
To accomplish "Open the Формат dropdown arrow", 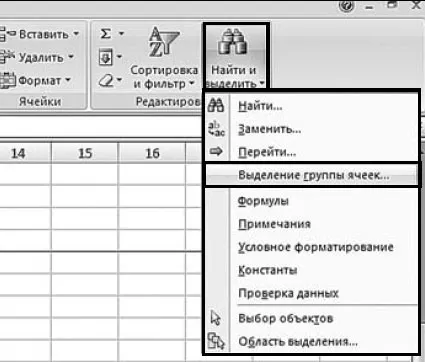I will coord(68,80).
